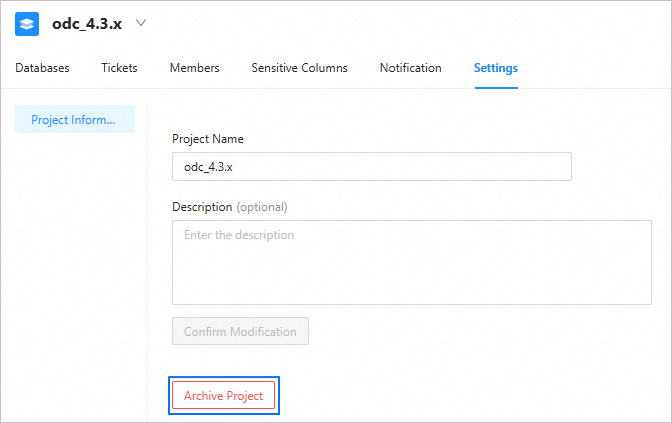Screen dimensions: 672x423
Task: Open the Databases tab
Action: coord(42,68)
